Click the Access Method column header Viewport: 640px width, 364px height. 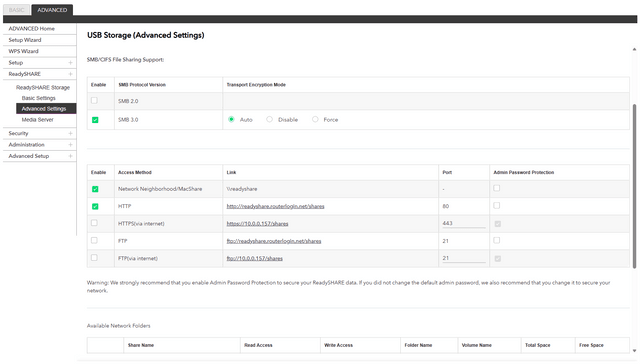point(135,173)
